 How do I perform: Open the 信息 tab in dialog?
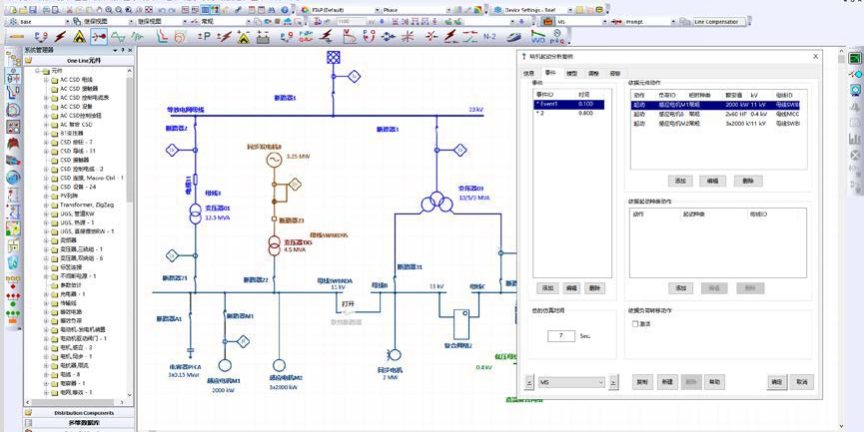(x=530, y=73)
